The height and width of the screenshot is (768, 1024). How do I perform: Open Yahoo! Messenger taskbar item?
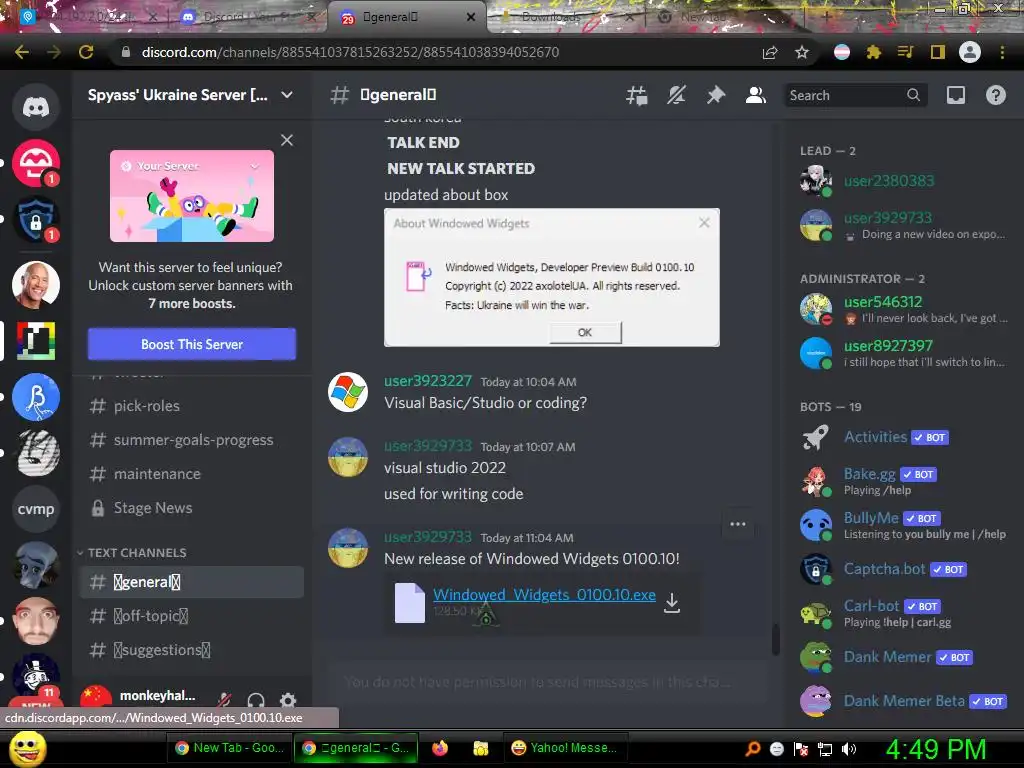[565, 748]
